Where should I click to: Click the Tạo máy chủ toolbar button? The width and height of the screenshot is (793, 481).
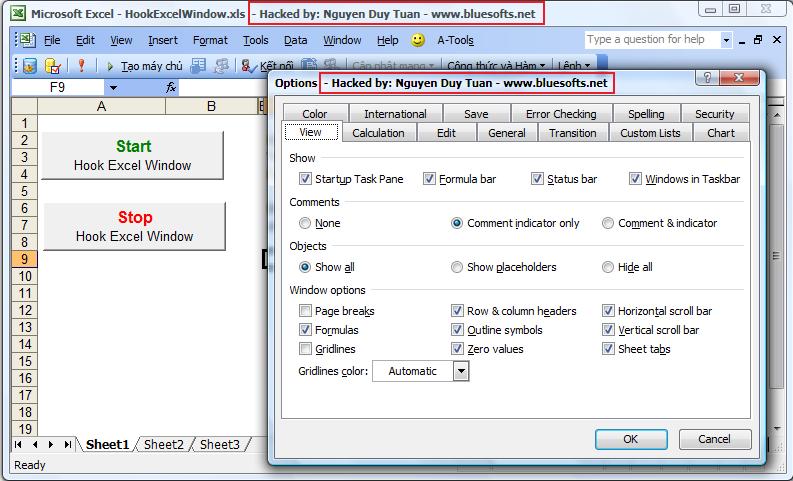[145, 66]
